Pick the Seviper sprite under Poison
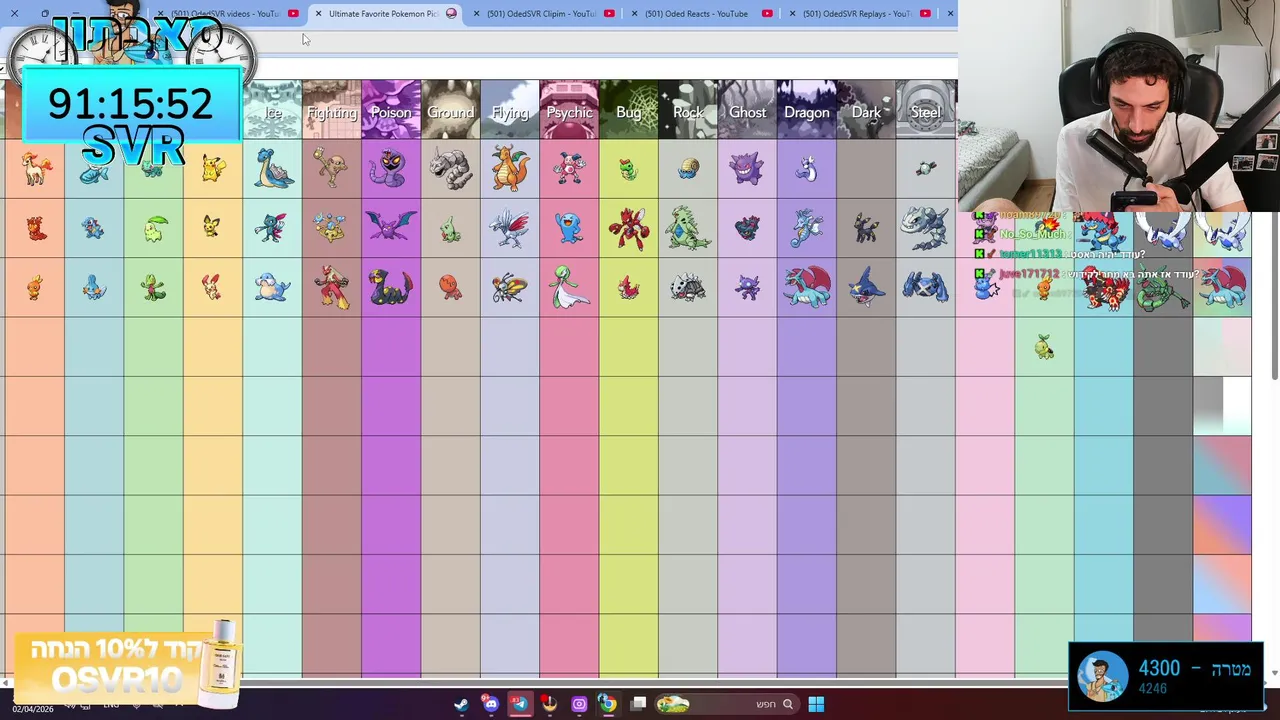This screenshot has width=1280, height=720. click(391, 288)
